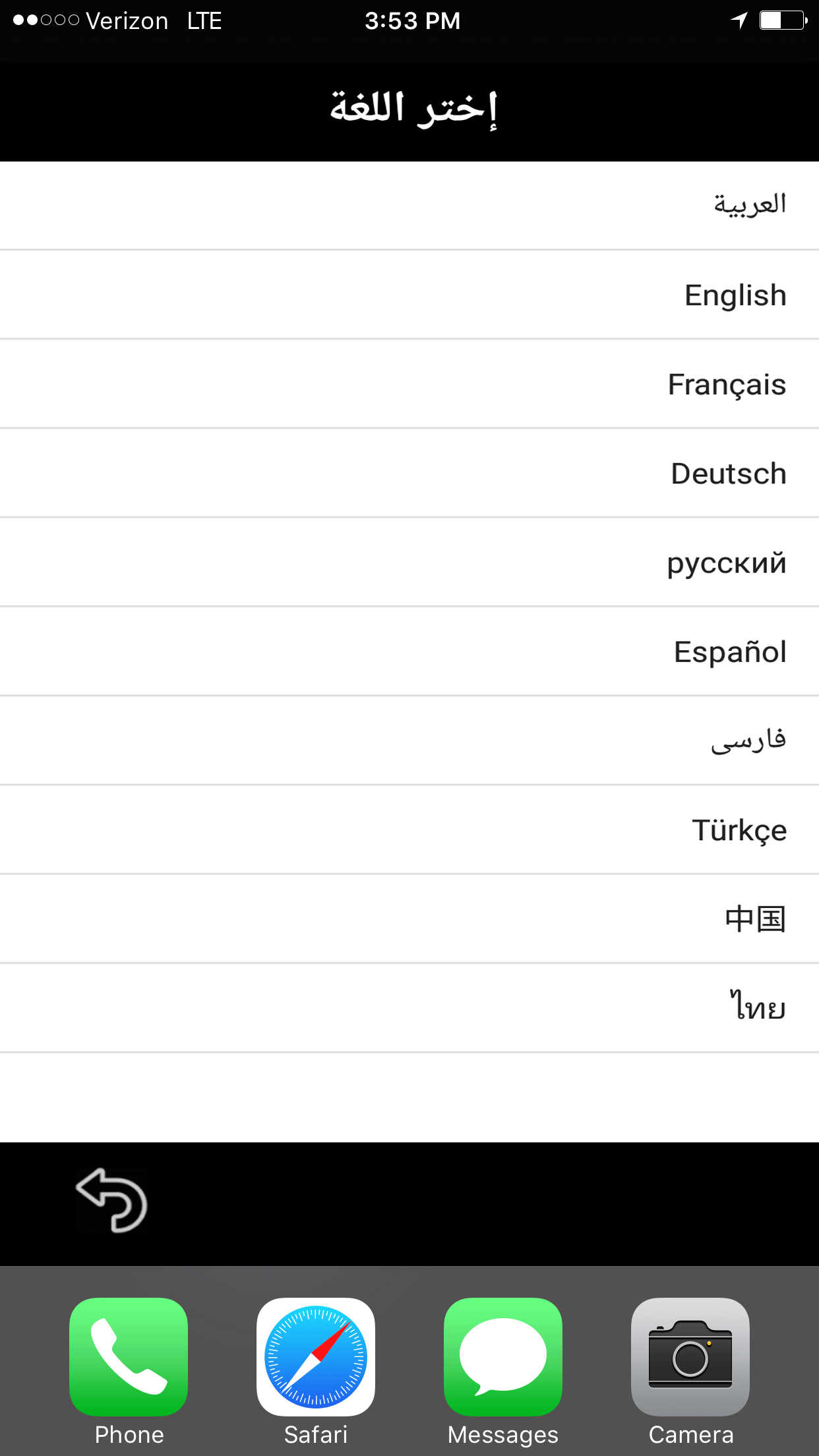
Task: Tap the 3:53 PM clock in status bar
Action: (x=413, y=20)
